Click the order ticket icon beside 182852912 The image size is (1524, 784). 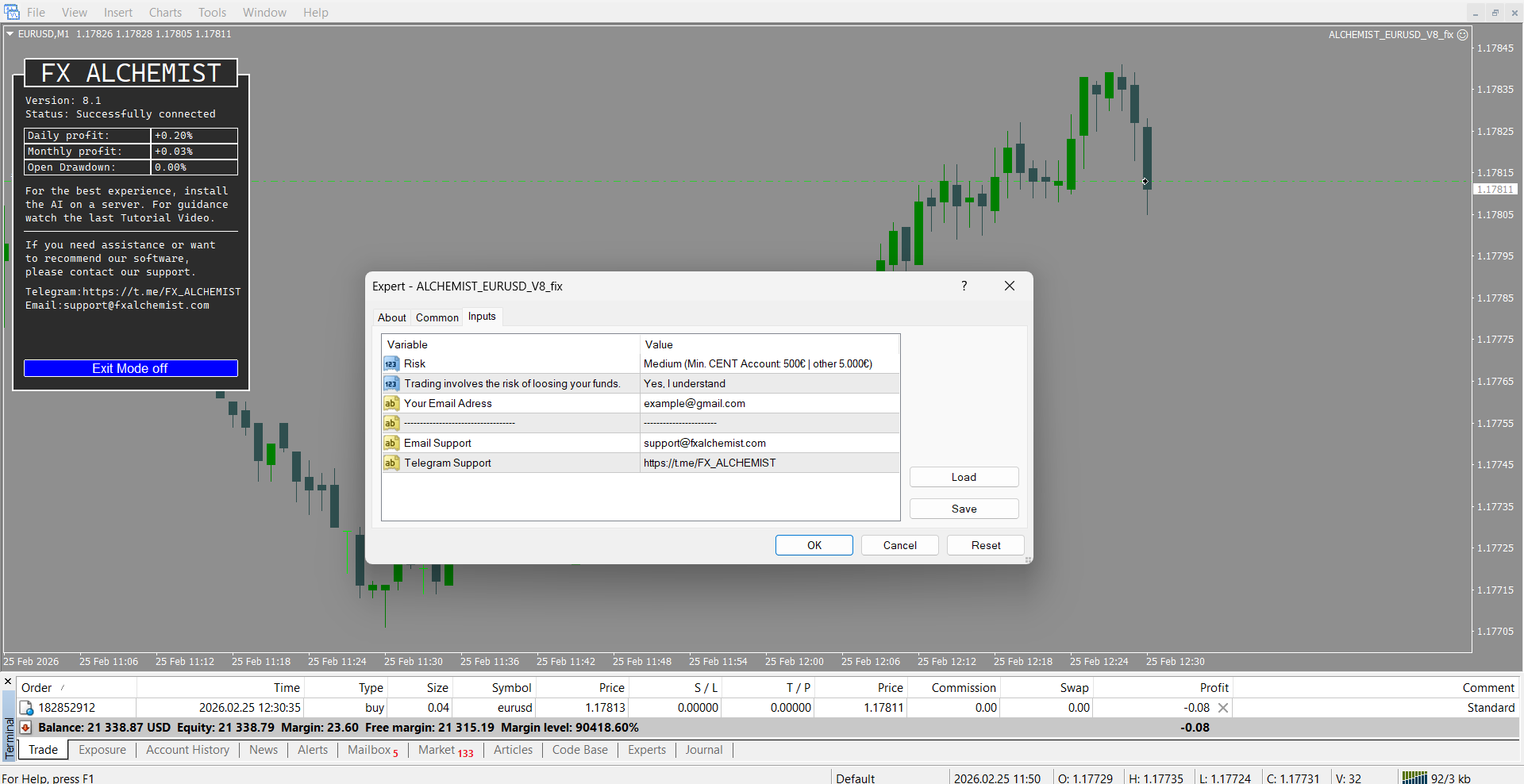(x=26, y=708)
